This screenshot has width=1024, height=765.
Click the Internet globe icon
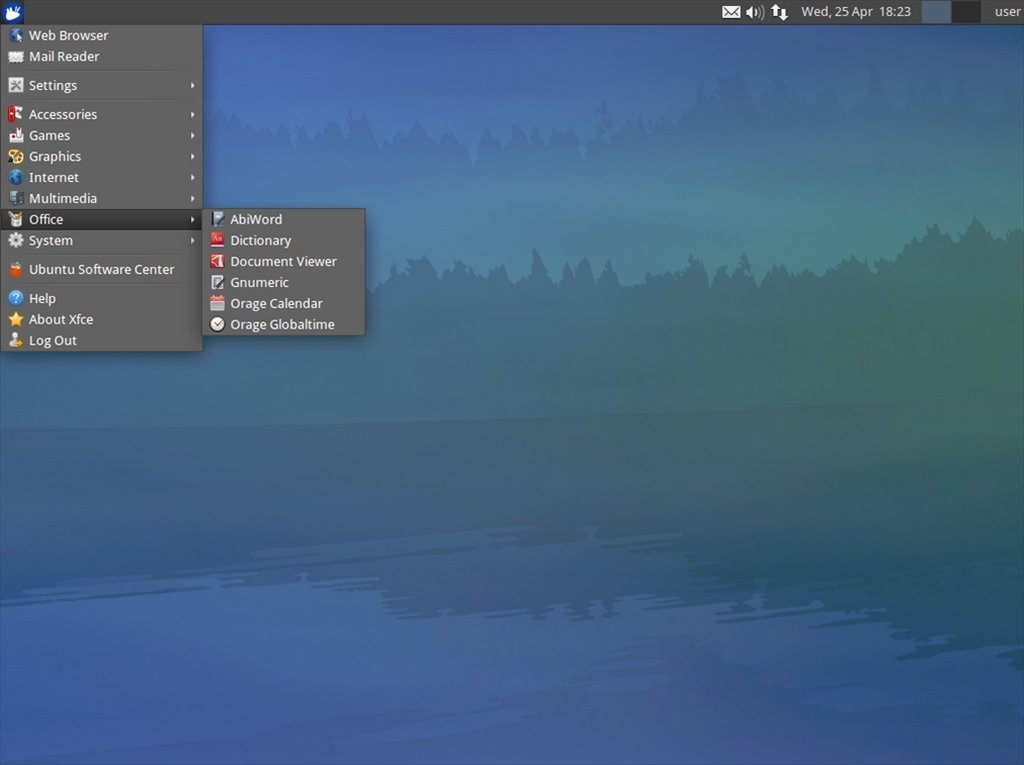point(16,177)
